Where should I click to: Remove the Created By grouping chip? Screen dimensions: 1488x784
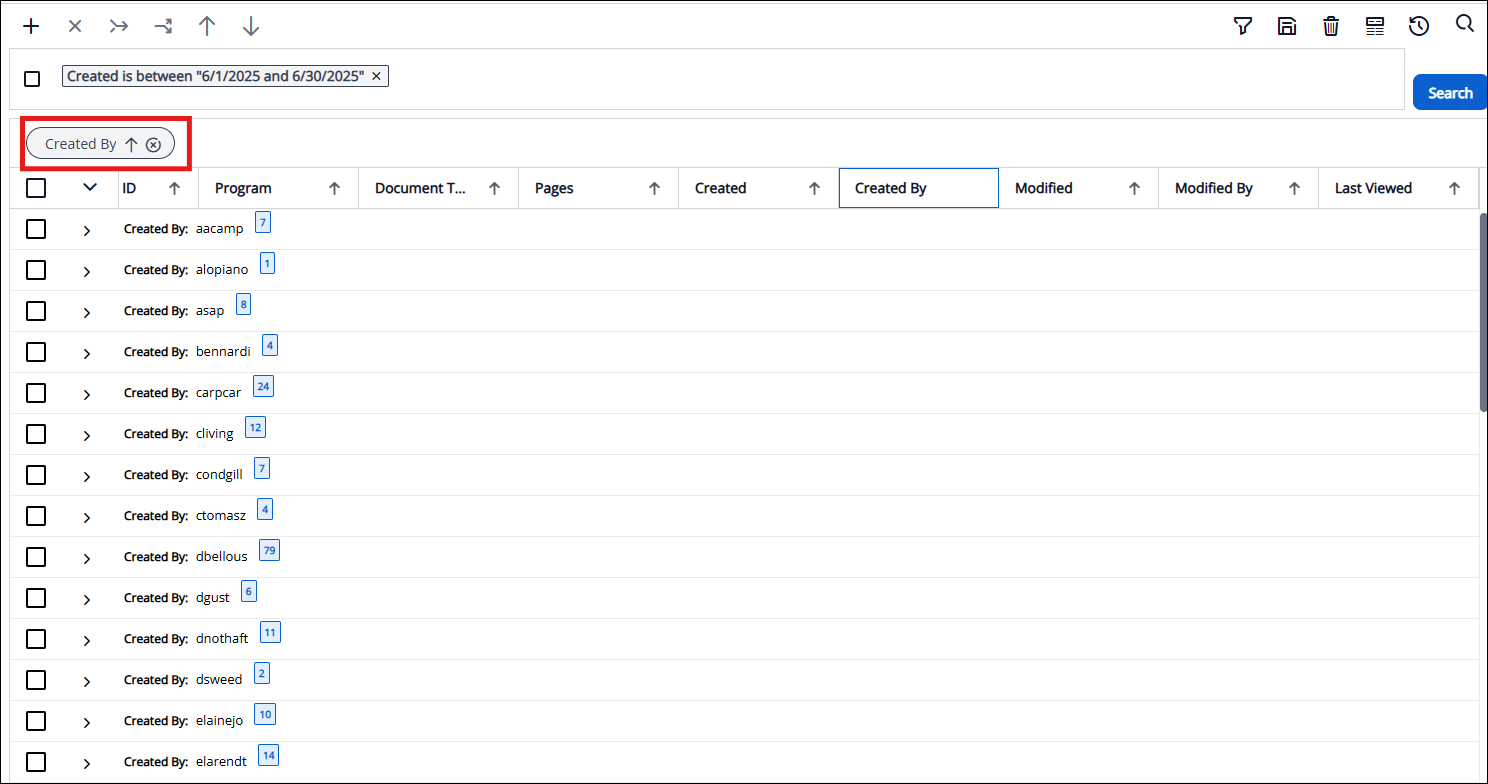point(153,144)
